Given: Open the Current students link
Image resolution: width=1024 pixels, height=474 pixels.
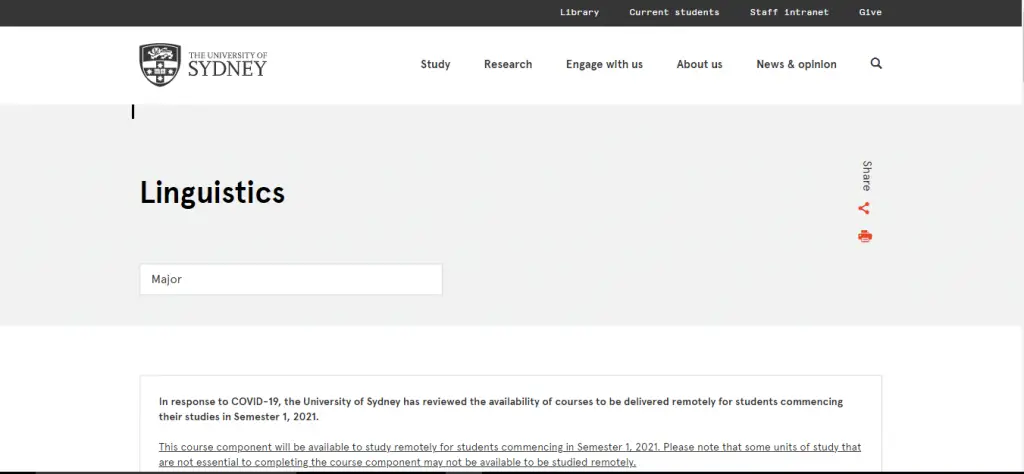Looking at the screenshot, I should coord(674,12).
